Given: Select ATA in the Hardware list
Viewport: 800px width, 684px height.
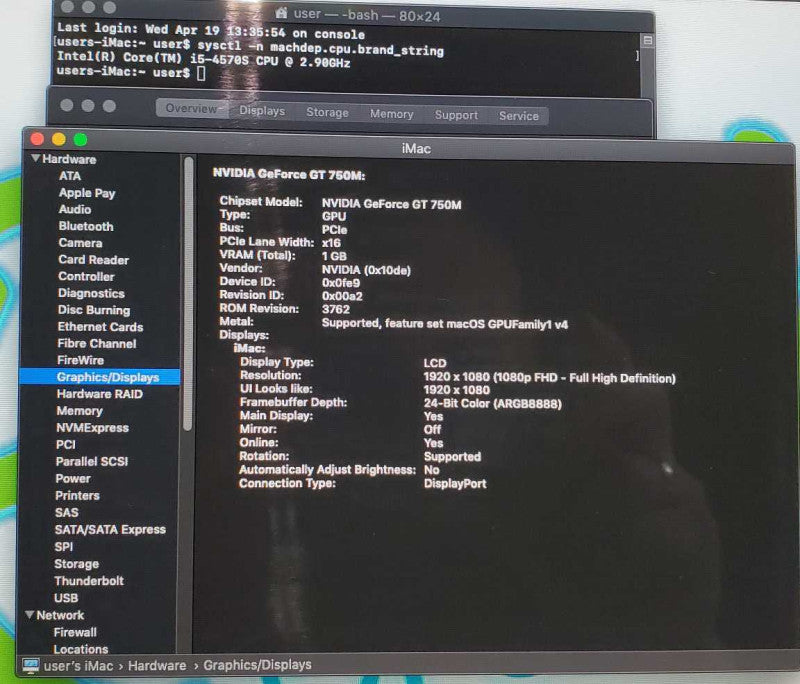Looking at the screenshot, I should point(70,176).
